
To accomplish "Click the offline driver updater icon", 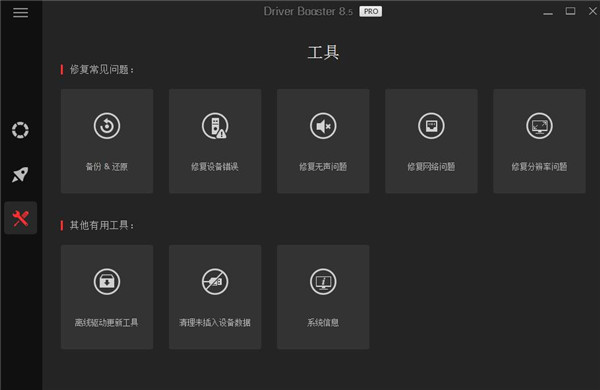I will tap(107, 282).
